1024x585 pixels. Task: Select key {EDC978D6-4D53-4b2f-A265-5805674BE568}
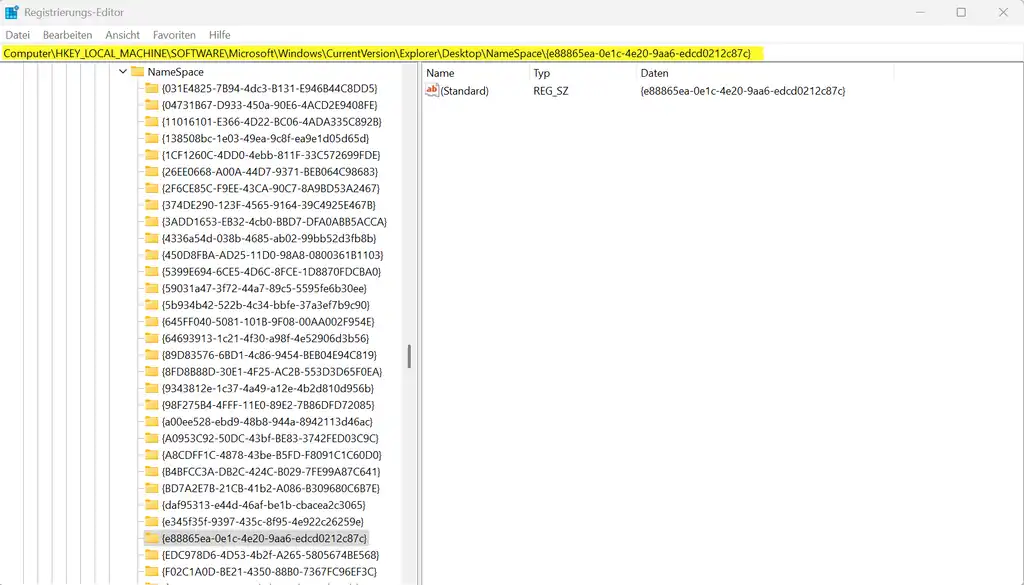(x=270, y=555)
